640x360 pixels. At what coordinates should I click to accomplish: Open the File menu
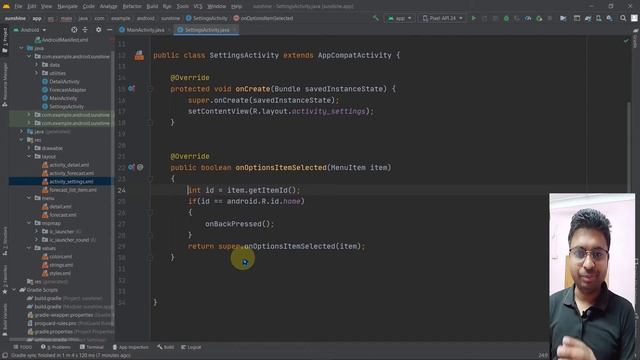[18, 6]
